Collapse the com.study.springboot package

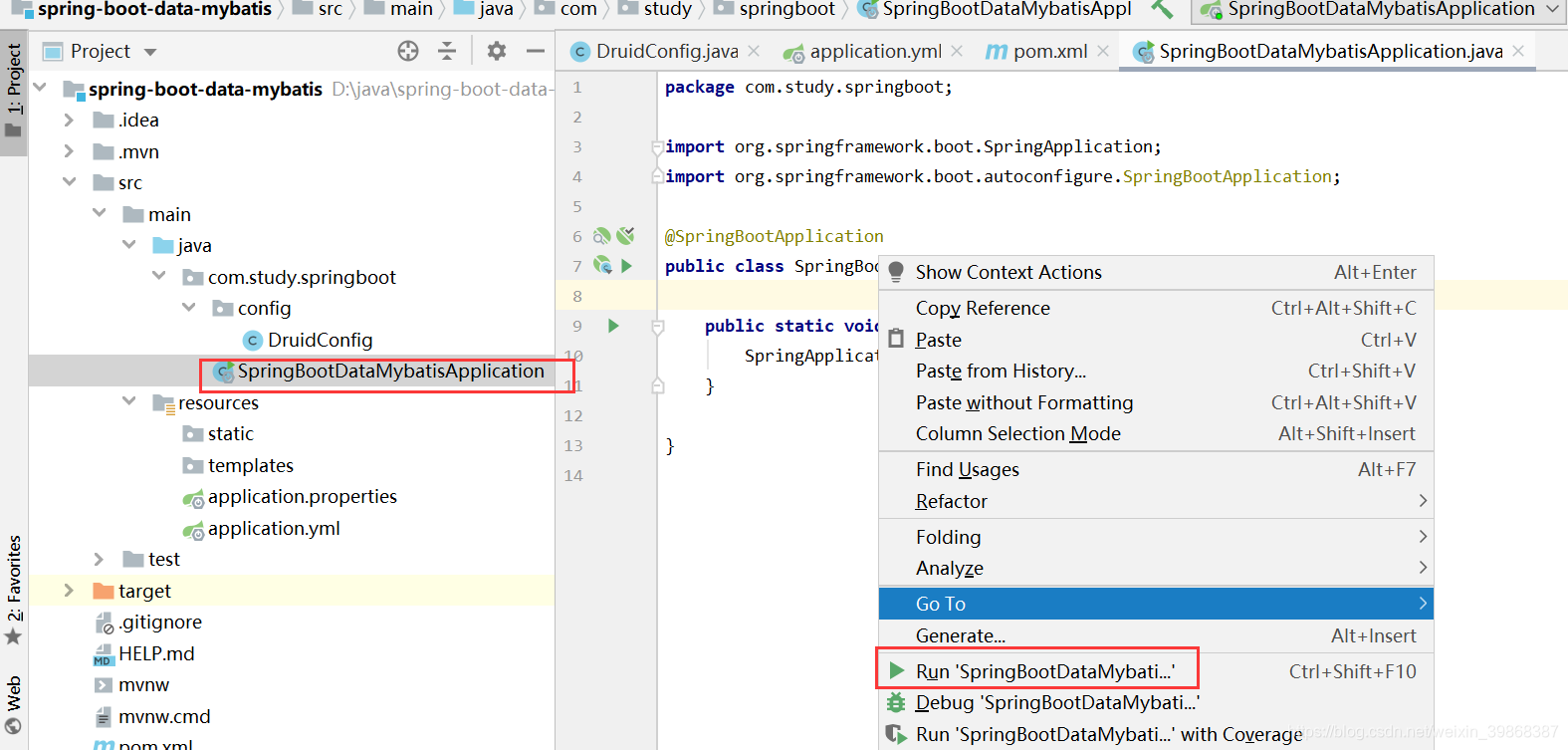158,276
